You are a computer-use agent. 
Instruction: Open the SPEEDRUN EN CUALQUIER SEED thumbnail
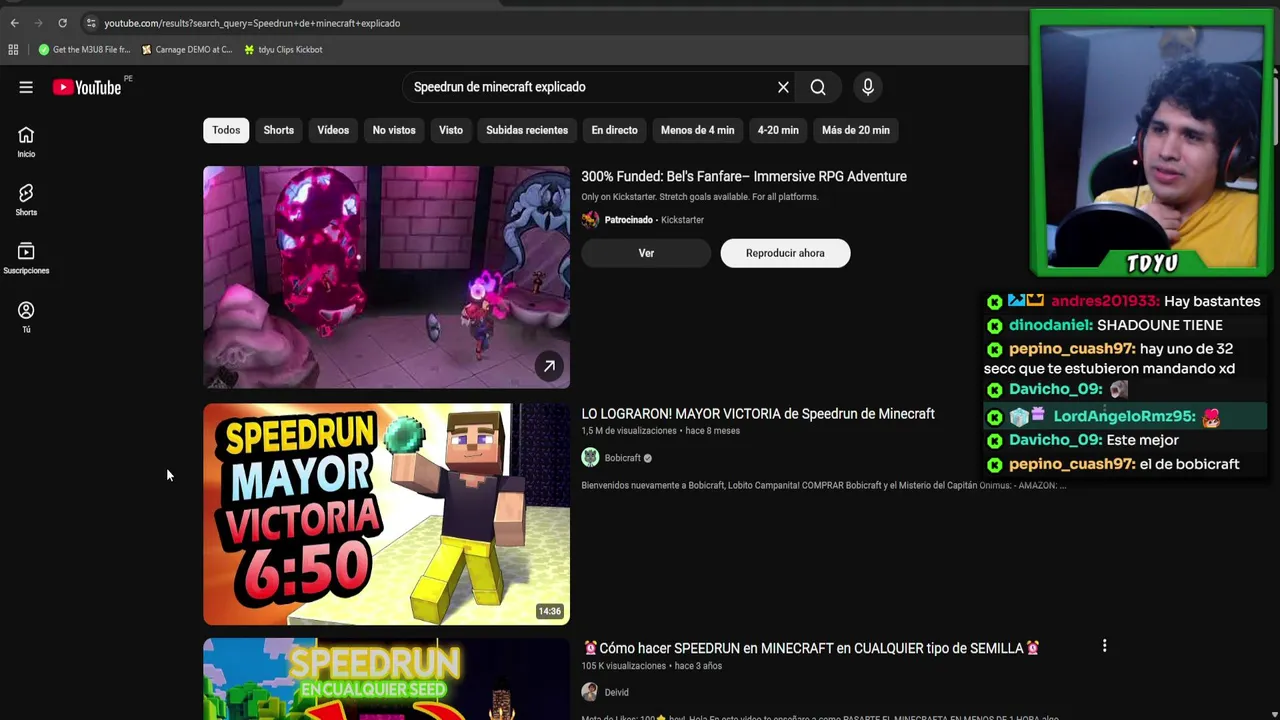pos(386,679)
